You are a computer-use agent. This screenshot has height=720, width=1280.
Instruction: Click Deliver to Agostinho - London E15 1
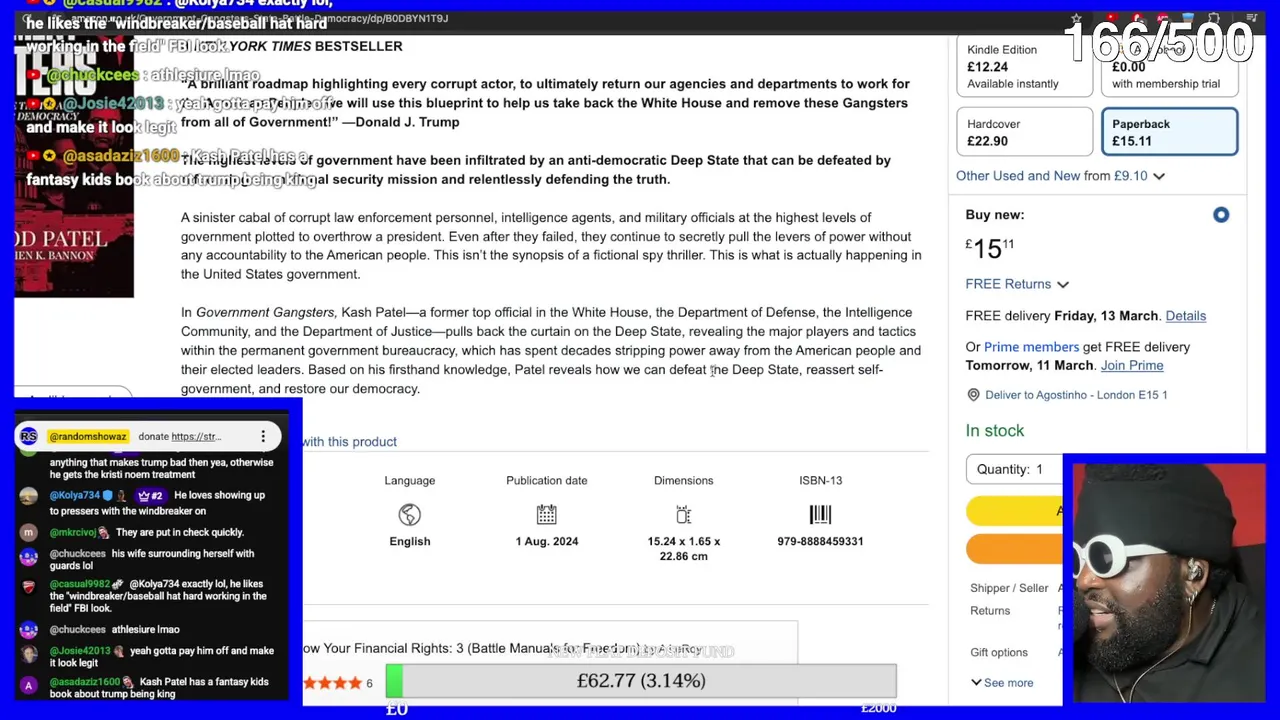coord(1076,395)
